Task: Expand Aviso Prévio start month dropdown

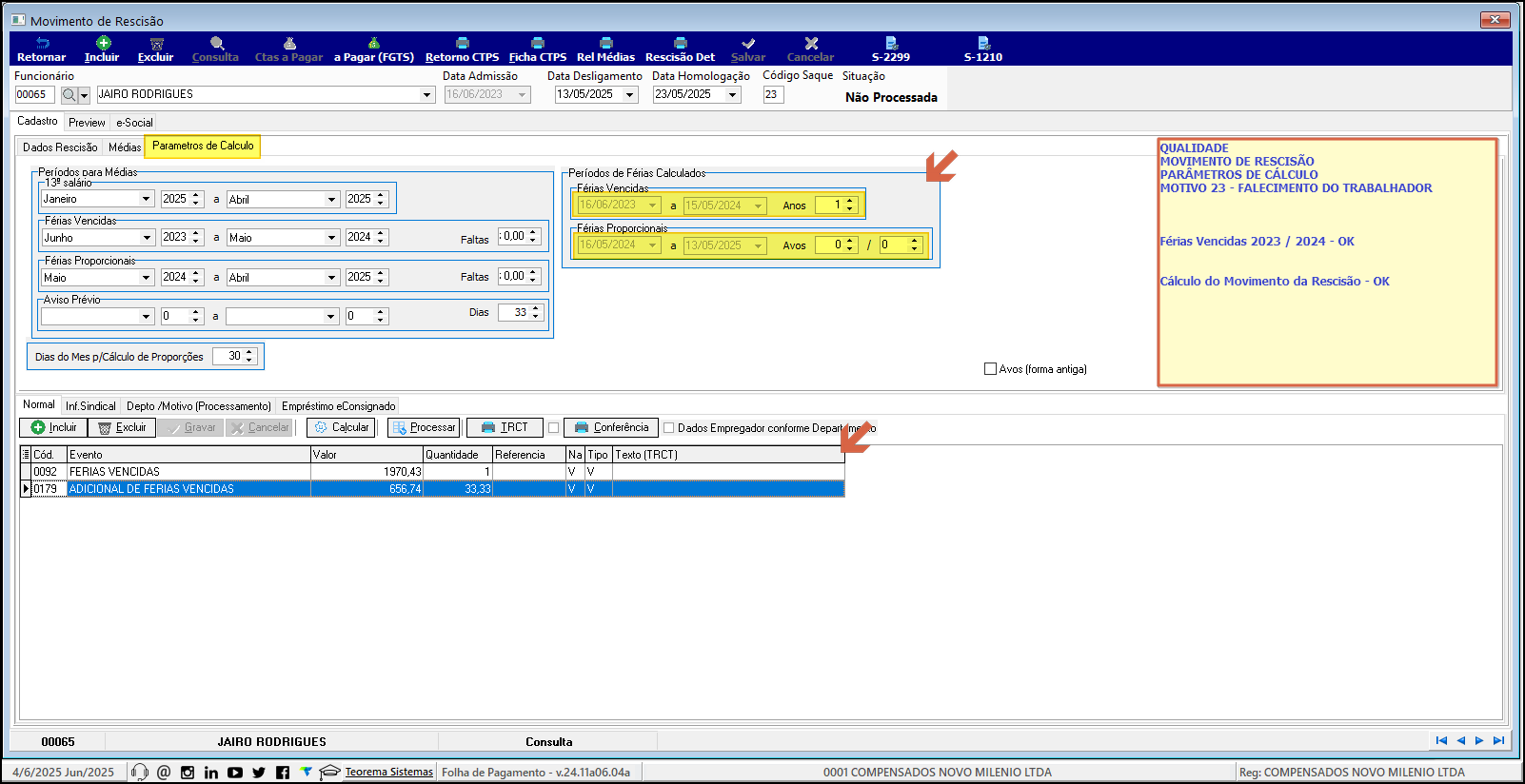Action: pos(147,316)
